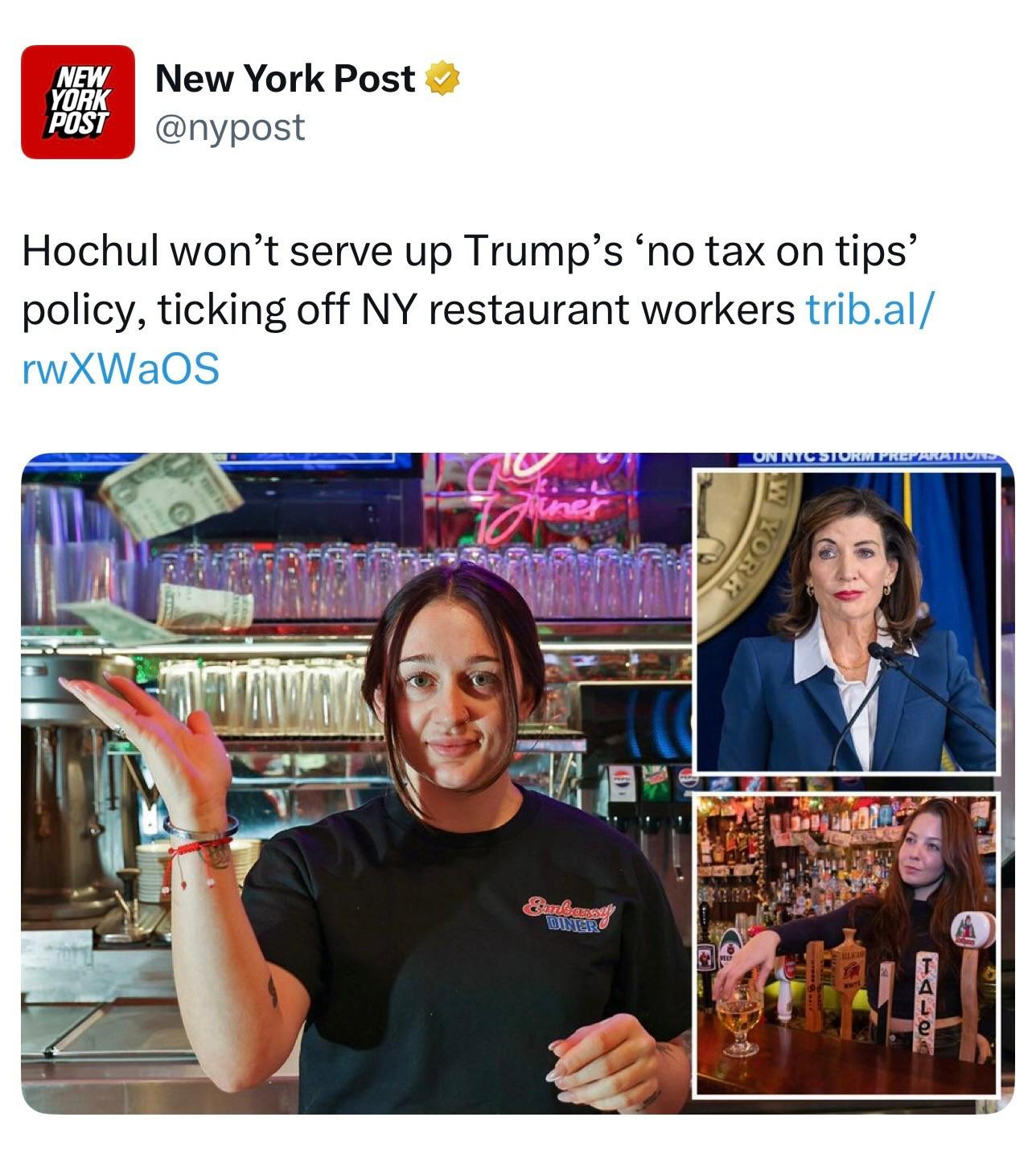Open the New York Post display name
1036x1154 pixels.
(285, 79)
